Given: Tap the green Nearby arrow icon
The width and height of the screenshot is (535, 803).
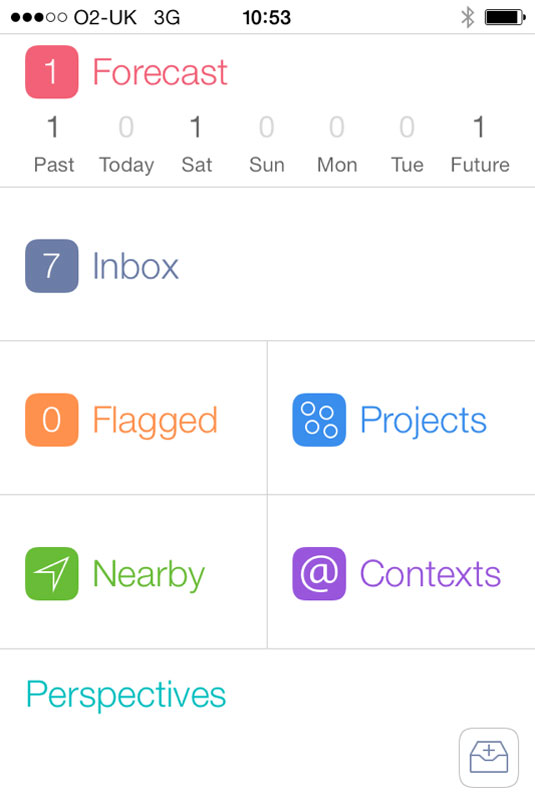Looking at the screenshot, I should coord(52,574).
